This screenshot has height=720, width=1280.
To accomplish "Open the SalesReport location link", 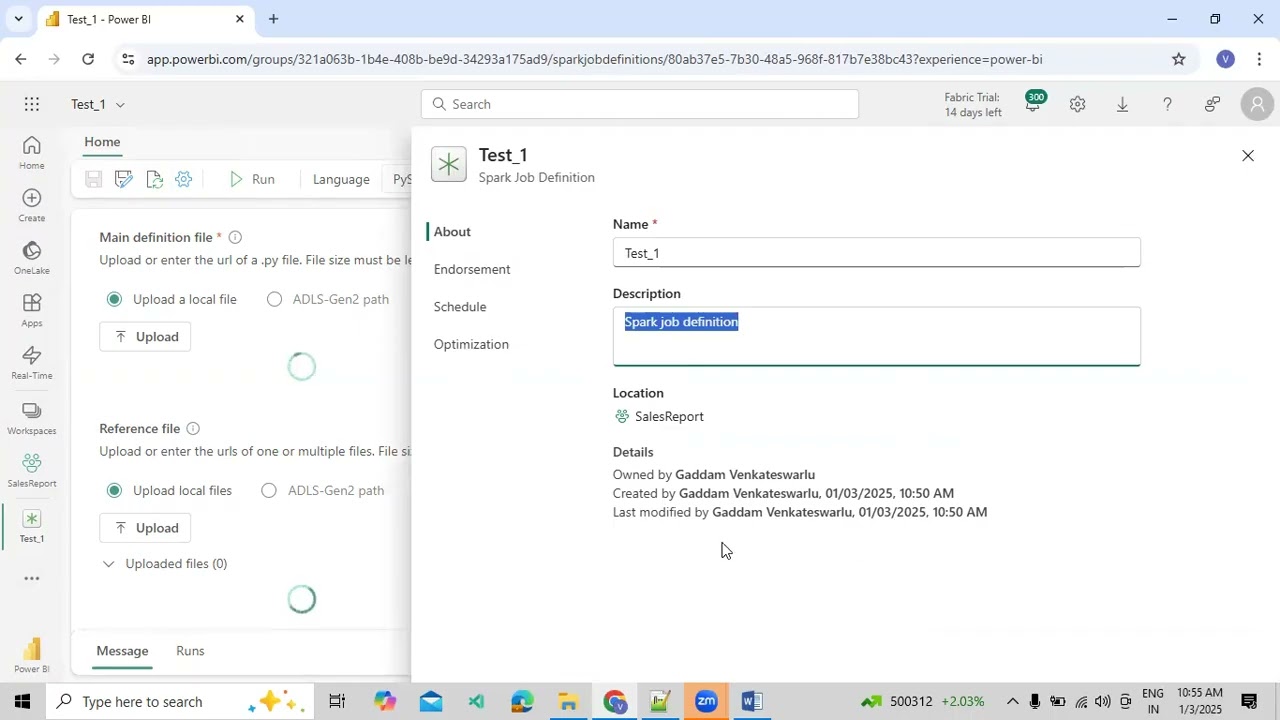I will 669,416.
